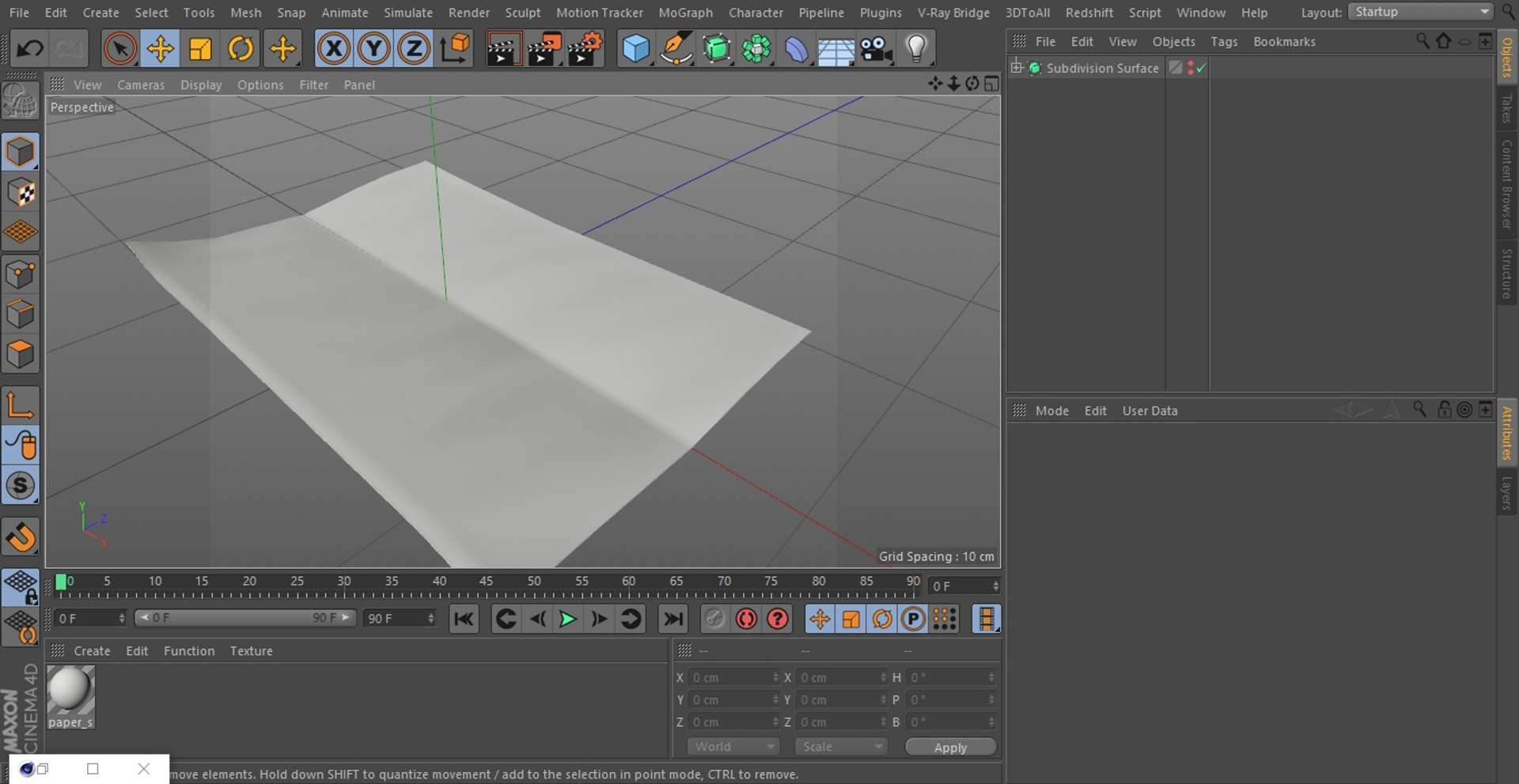Open the Mode menu in Attributes
This screenshot has height=784, width=1519.
pos(1051,411)
